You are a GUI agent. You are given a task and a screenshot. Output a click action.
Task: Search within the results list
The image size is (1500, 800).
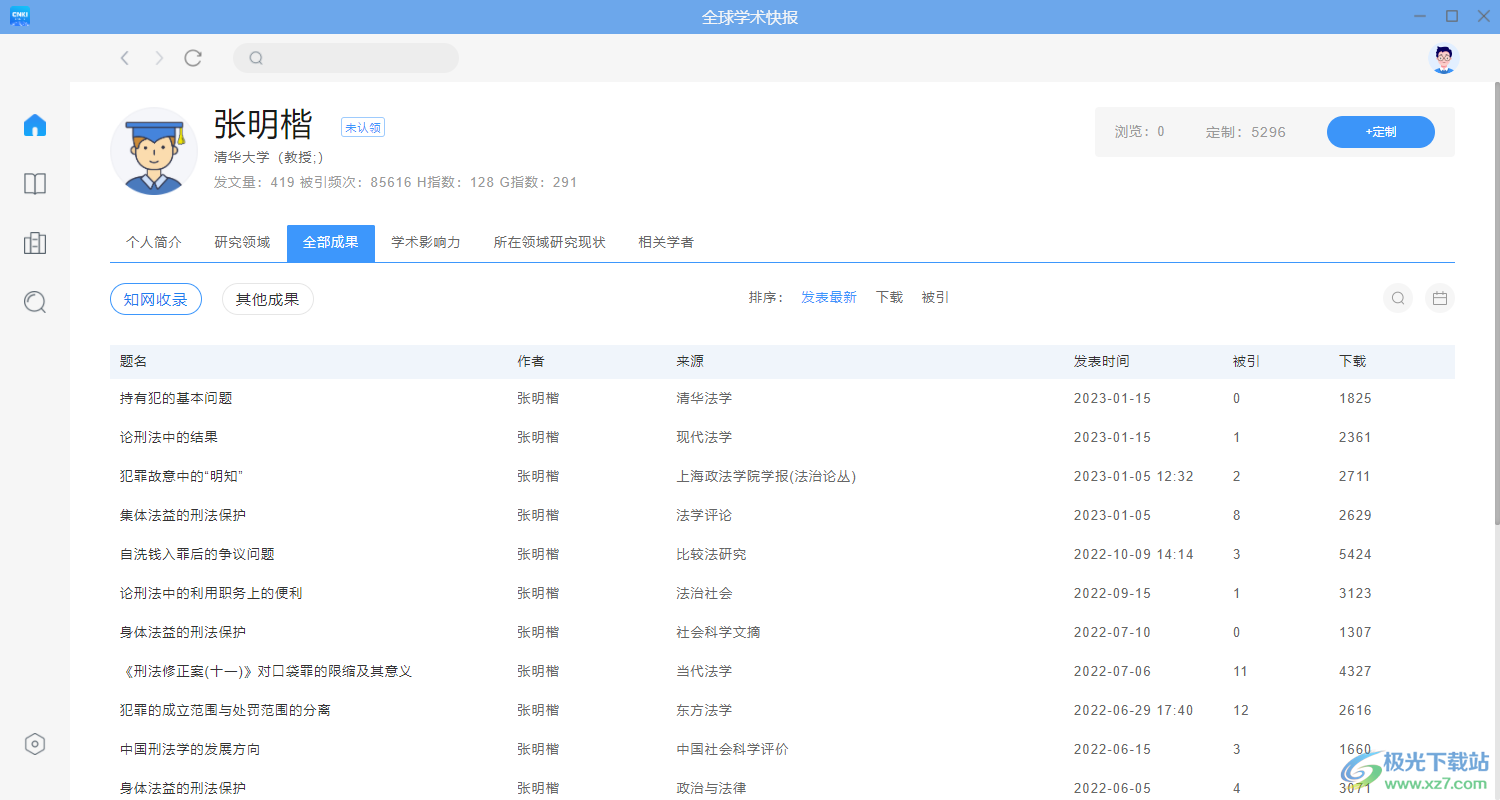pos(1397,297)
